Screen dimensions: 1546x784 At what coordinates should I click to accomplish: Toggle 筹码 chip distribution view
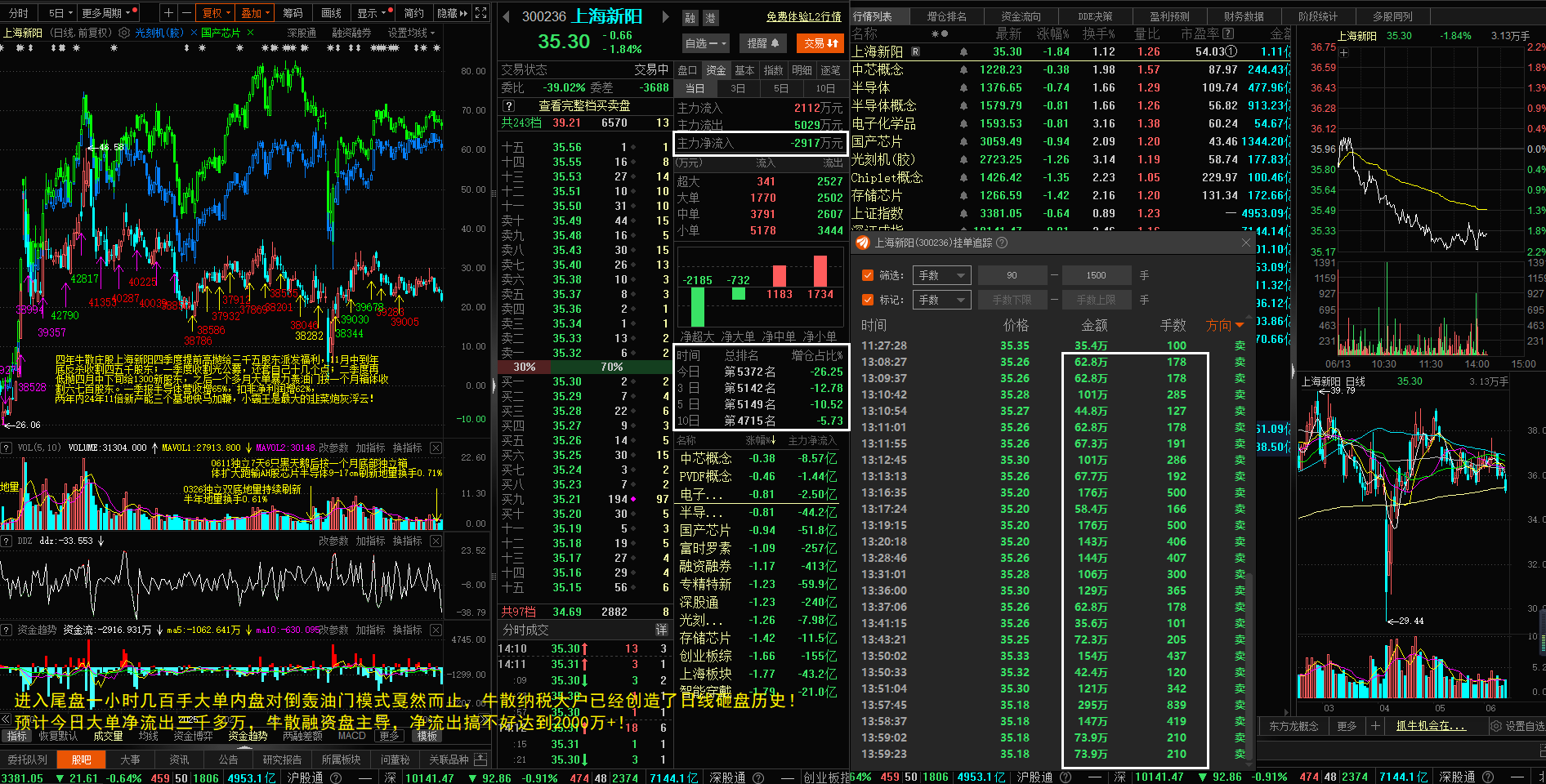pos(293,13)
